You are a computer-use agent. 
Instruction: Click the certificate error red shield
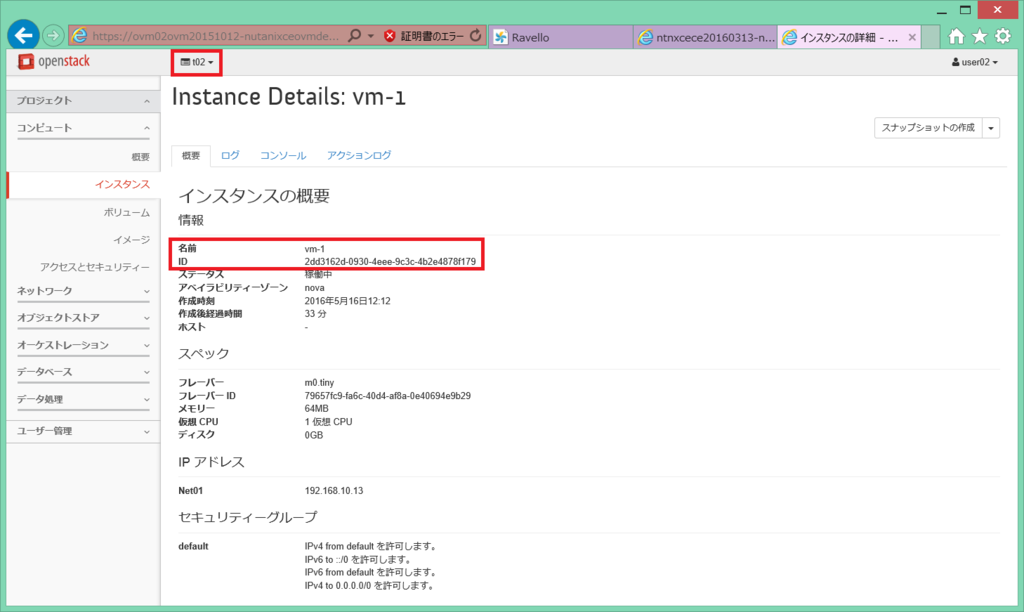pos(390,36)
